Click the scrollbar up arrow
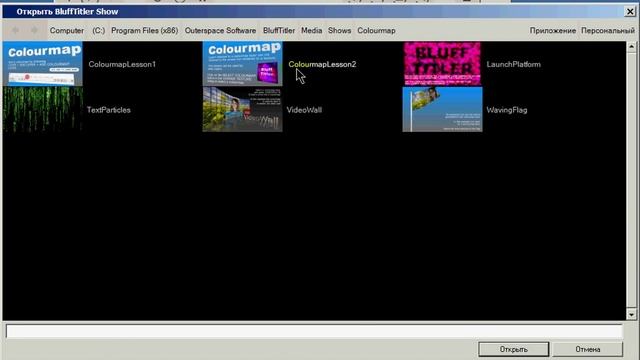 [631, 47]
